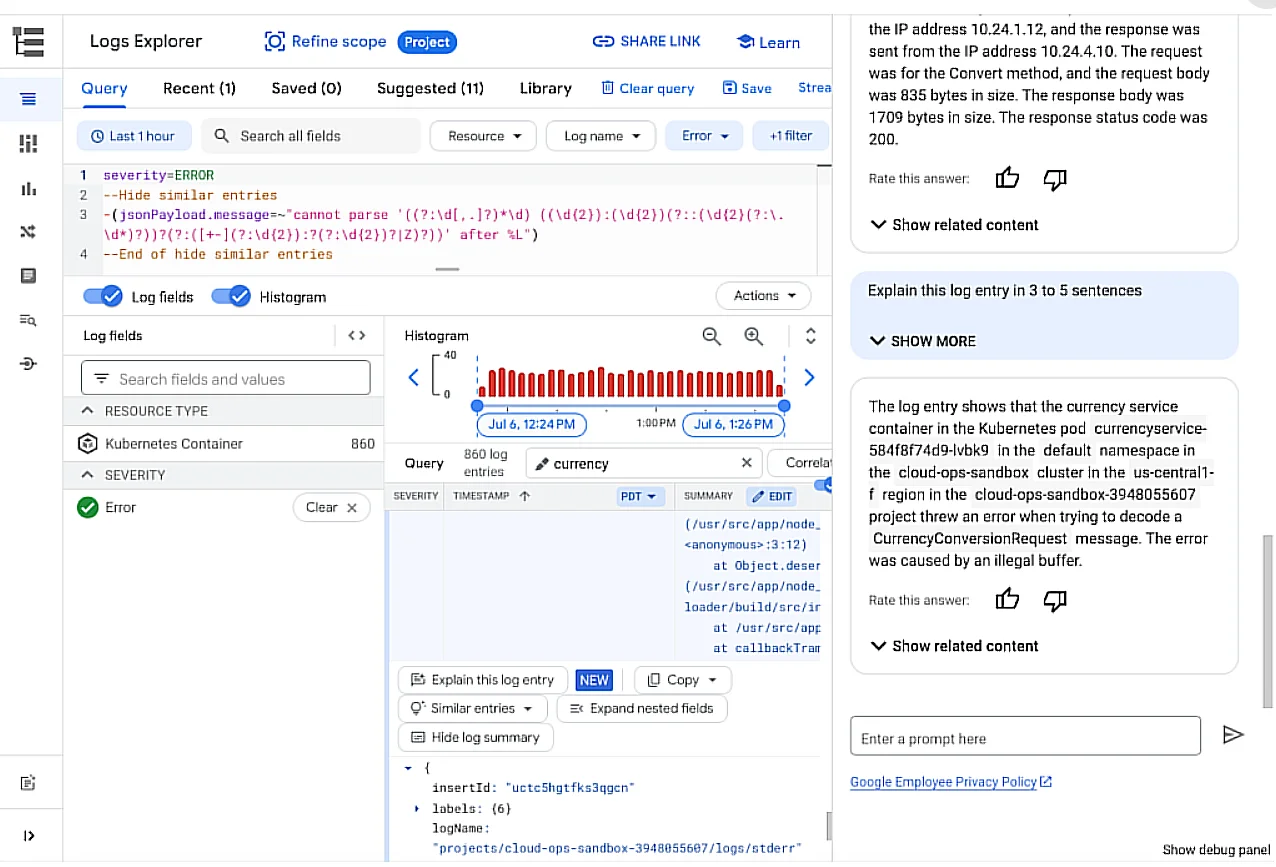Open the Resource dropdown filter
The width and height of the screenshot is (1276, 867).
pos(485,136)
